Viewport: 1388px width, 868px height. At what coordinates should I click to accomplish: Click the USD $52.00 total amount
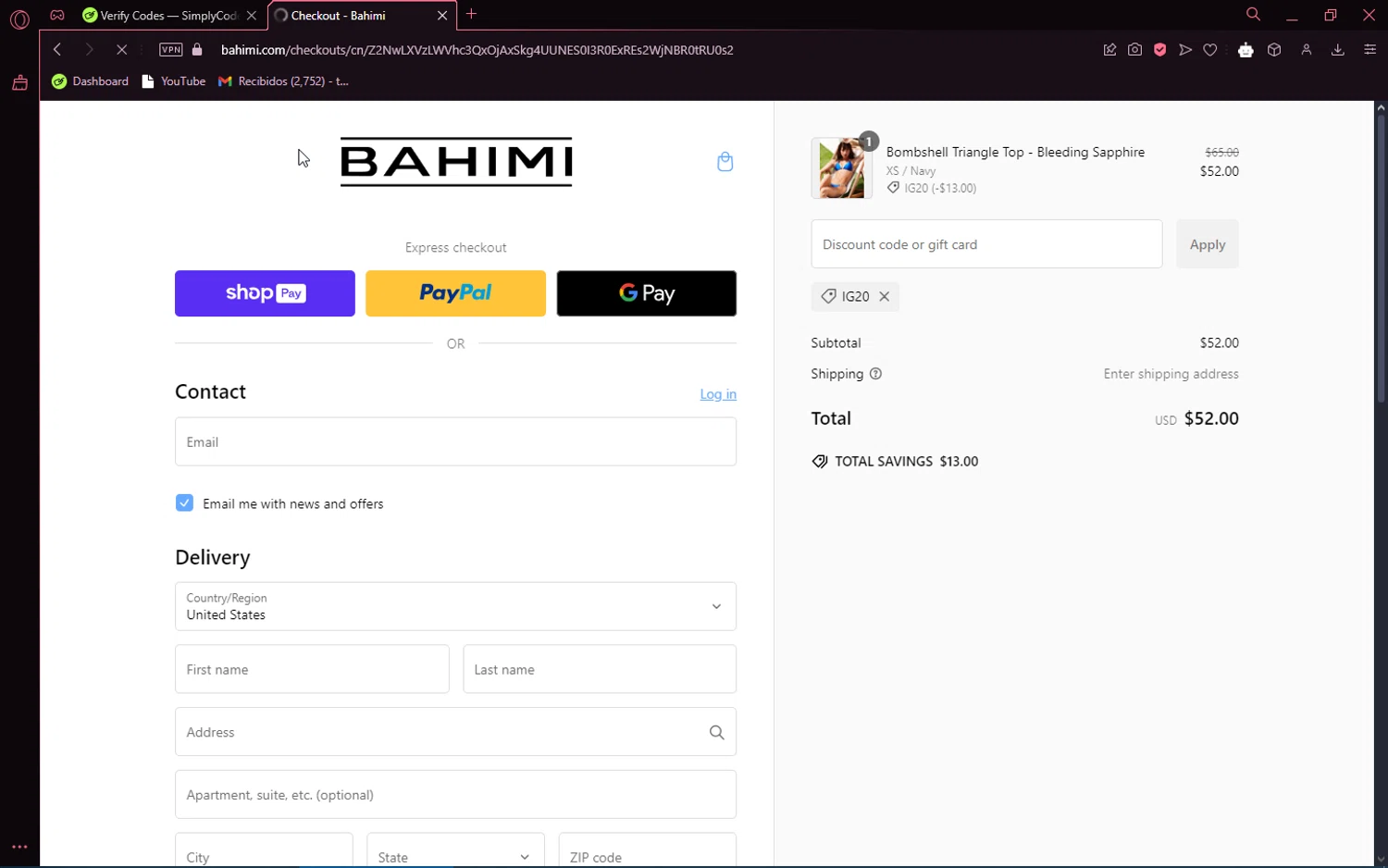(x=1196, y=419)
